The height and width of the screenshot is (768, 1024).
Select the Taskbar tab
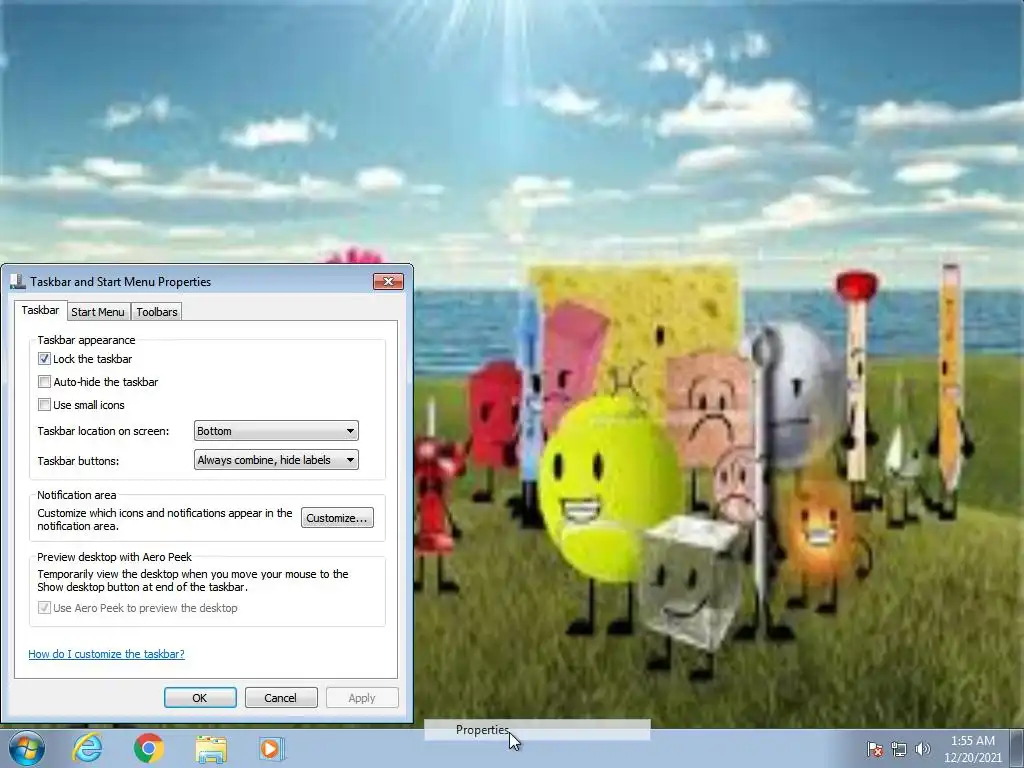(40, 310)
